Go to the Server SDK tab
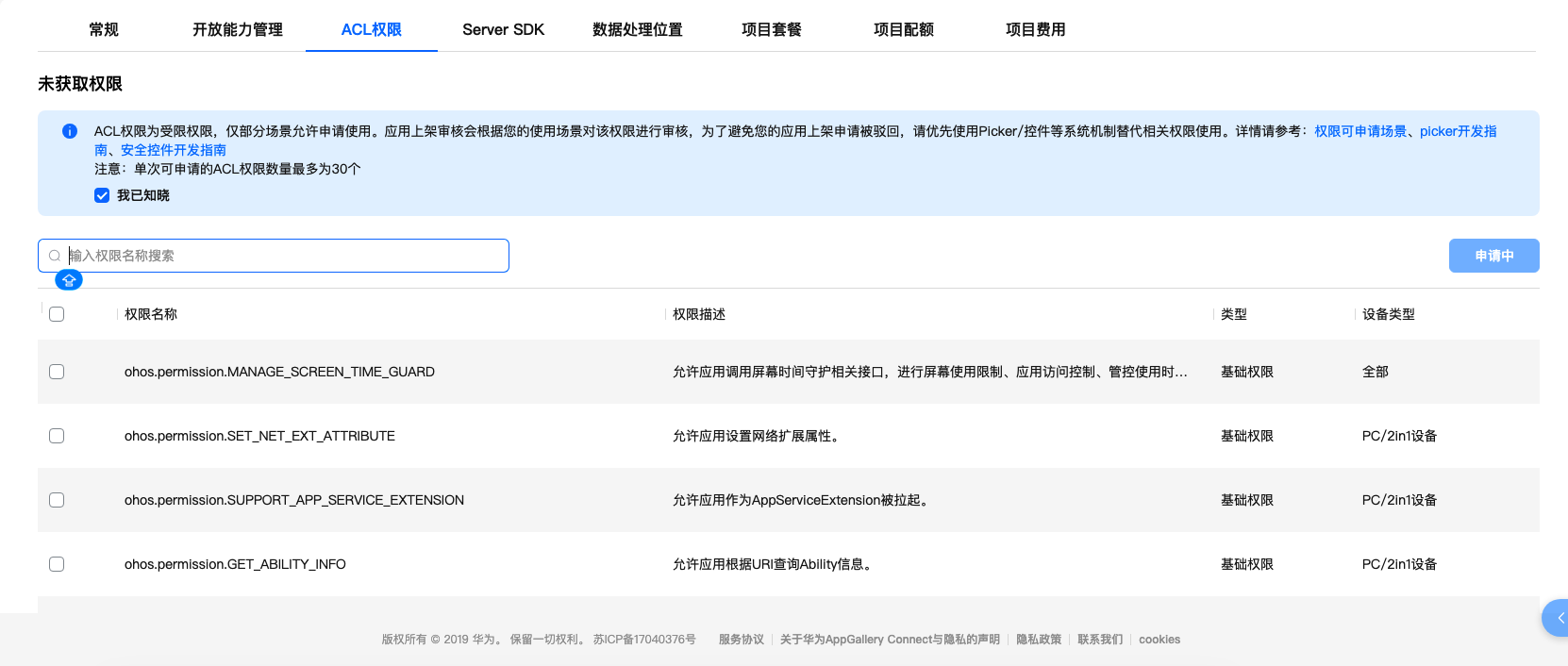The image size is (1568, 666). pos(503,29)
